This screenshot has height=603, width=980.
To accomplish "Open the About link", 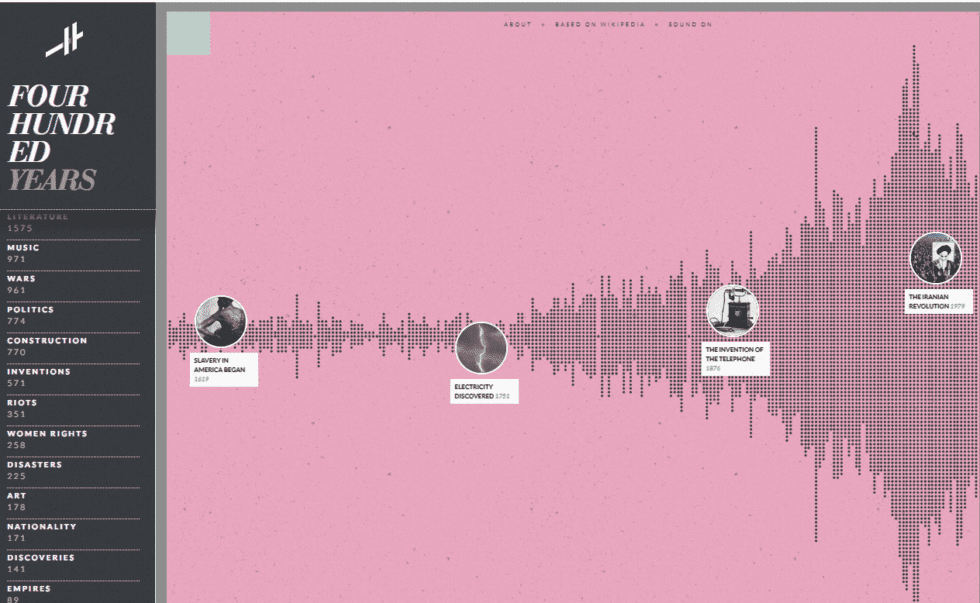I will [x=518, y=24].
